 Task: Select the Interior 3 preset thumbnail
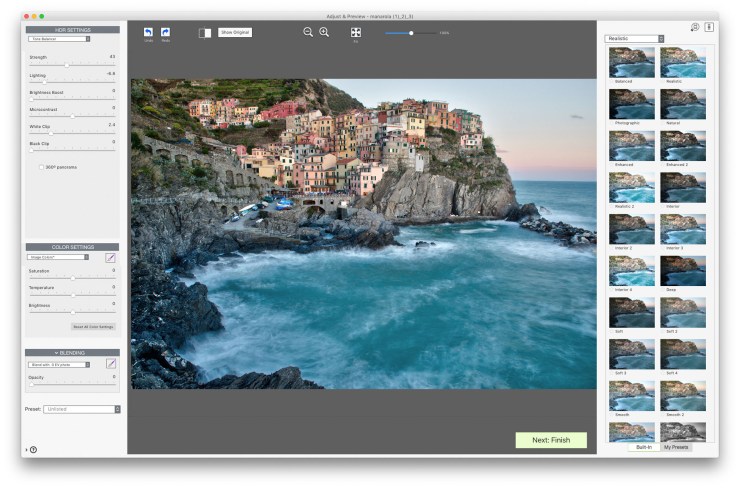(683, 229)
